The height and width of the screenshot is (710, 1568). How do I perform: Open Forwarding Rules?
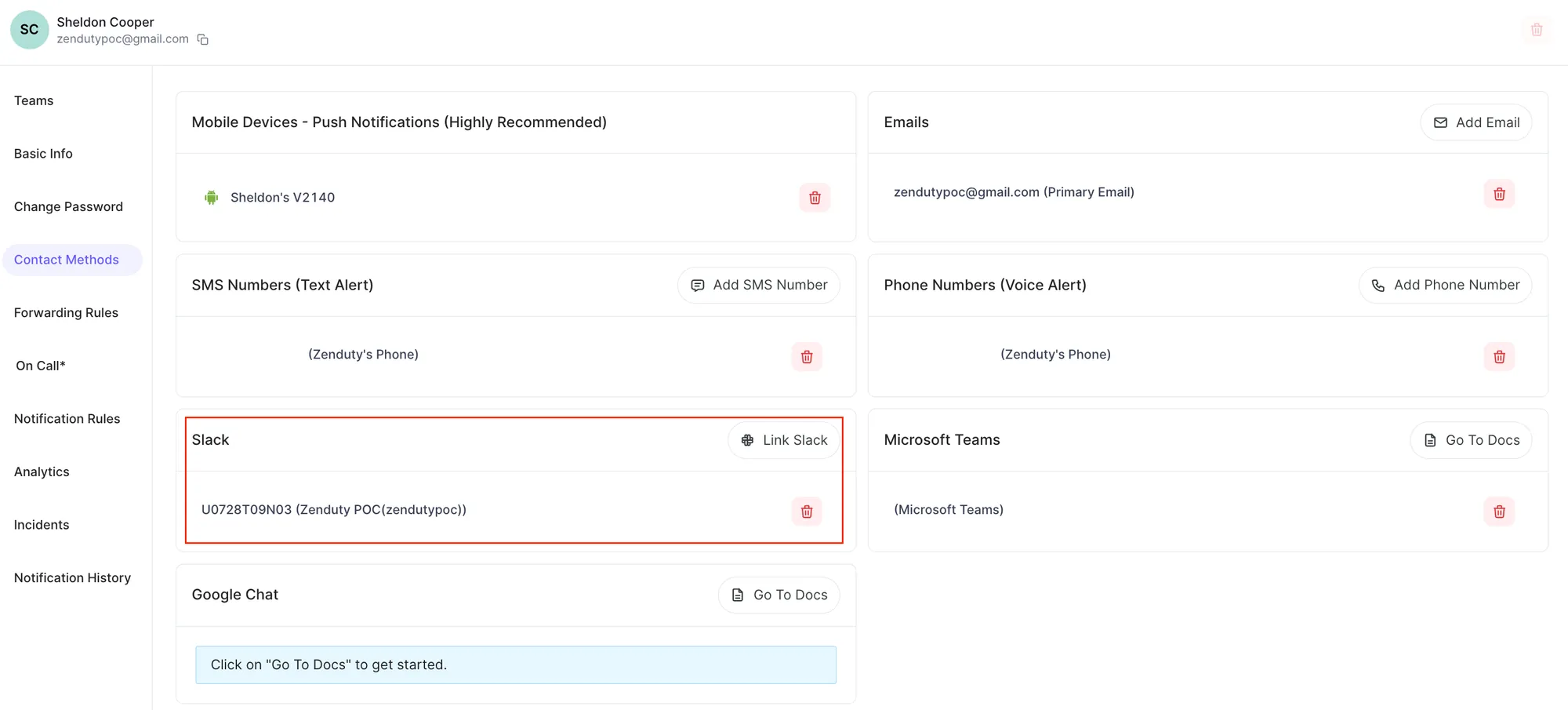(66, 313)
